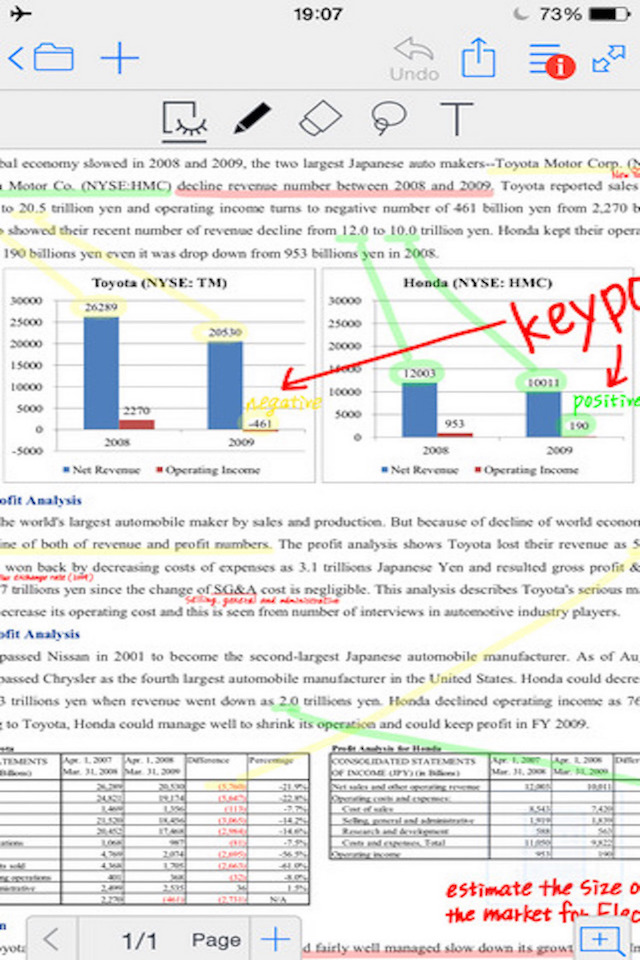This screenshot has height=960, width=640.
Task: Toggle the read-only view mode icon
Action: click(184, 121)
